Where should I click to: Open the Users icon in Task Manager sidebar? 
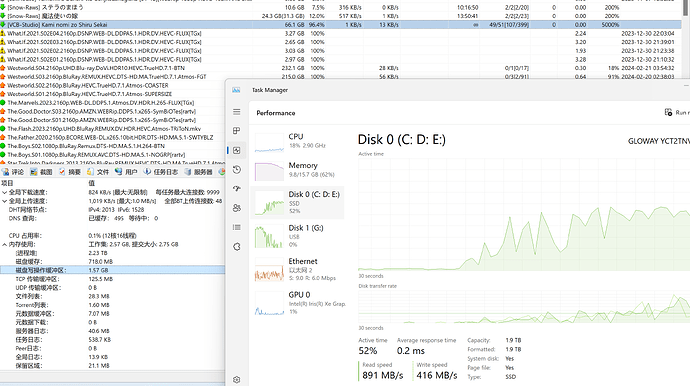tap(237, 208)
